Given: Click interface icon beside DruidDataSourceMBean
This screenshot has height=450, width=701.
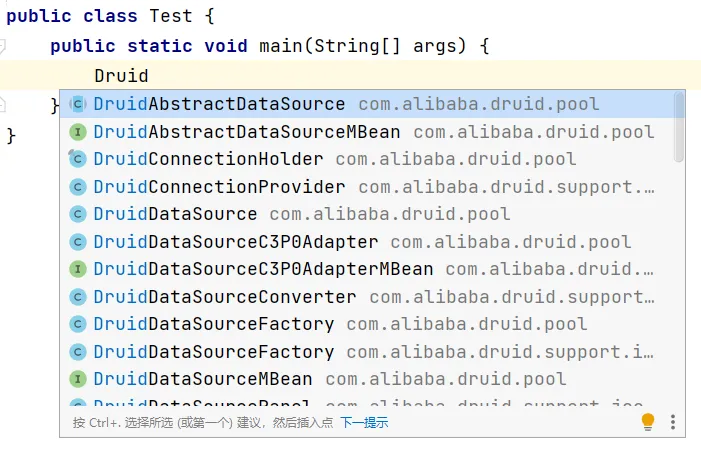Looking at the screenshot, I should [x=77, y=379].
